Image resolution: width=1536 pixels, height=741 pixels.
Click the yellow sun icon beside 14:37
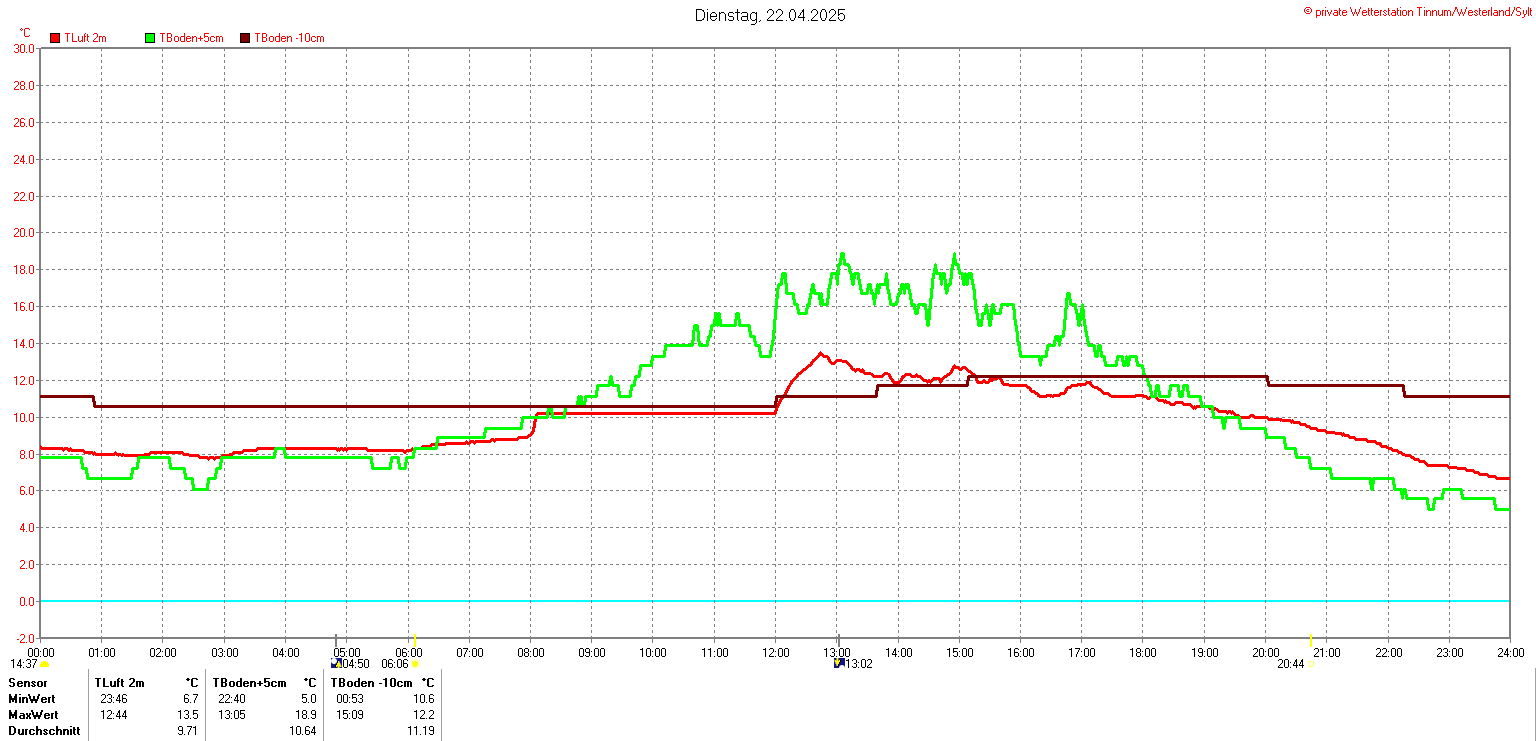point(45,664)
